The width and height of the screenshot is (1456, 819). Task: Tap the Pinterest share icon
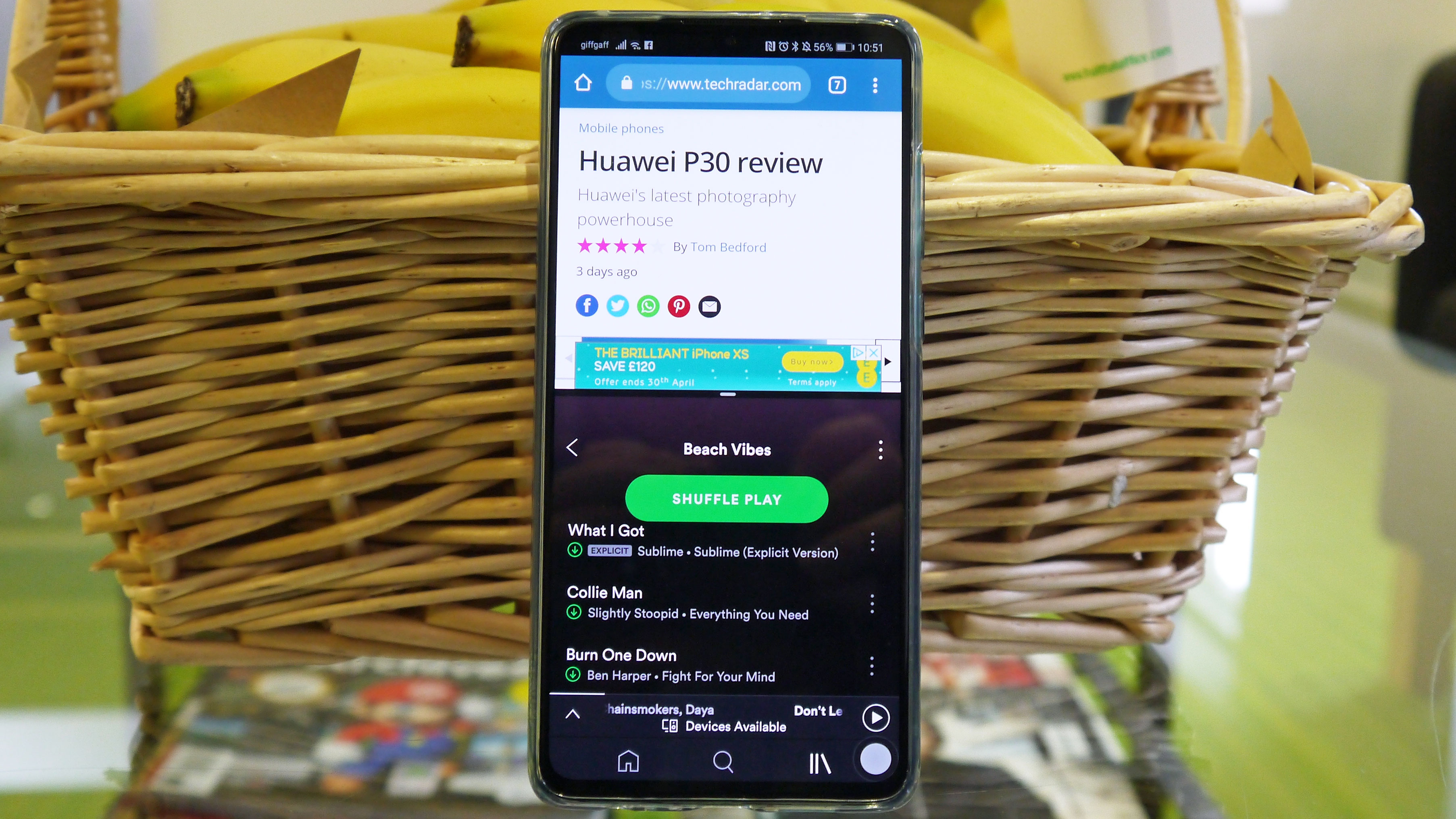pos(679,306)
